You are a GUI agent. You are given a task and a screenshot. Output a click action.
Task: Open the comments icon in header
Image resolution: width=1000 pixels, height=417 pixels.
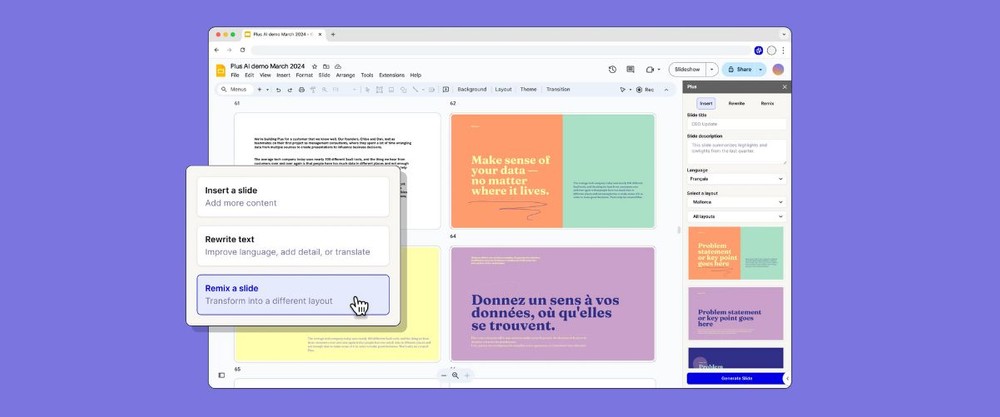[630, 70]
